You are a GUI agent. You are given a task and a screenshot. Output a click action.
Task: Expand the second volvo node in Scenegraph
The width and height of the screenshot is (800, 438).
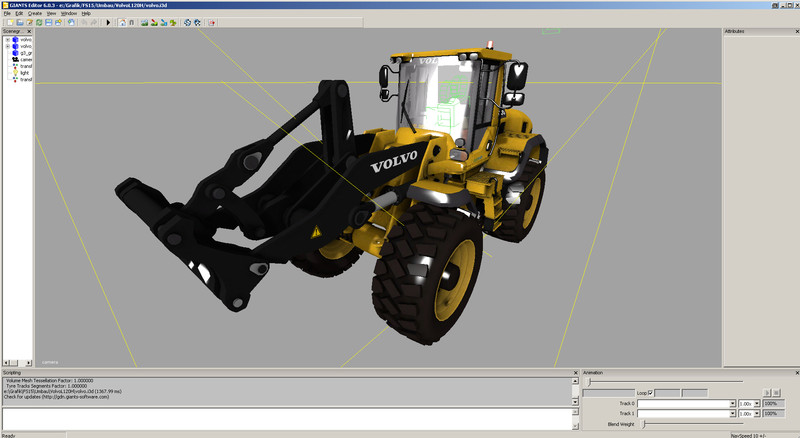coord(8,46)
